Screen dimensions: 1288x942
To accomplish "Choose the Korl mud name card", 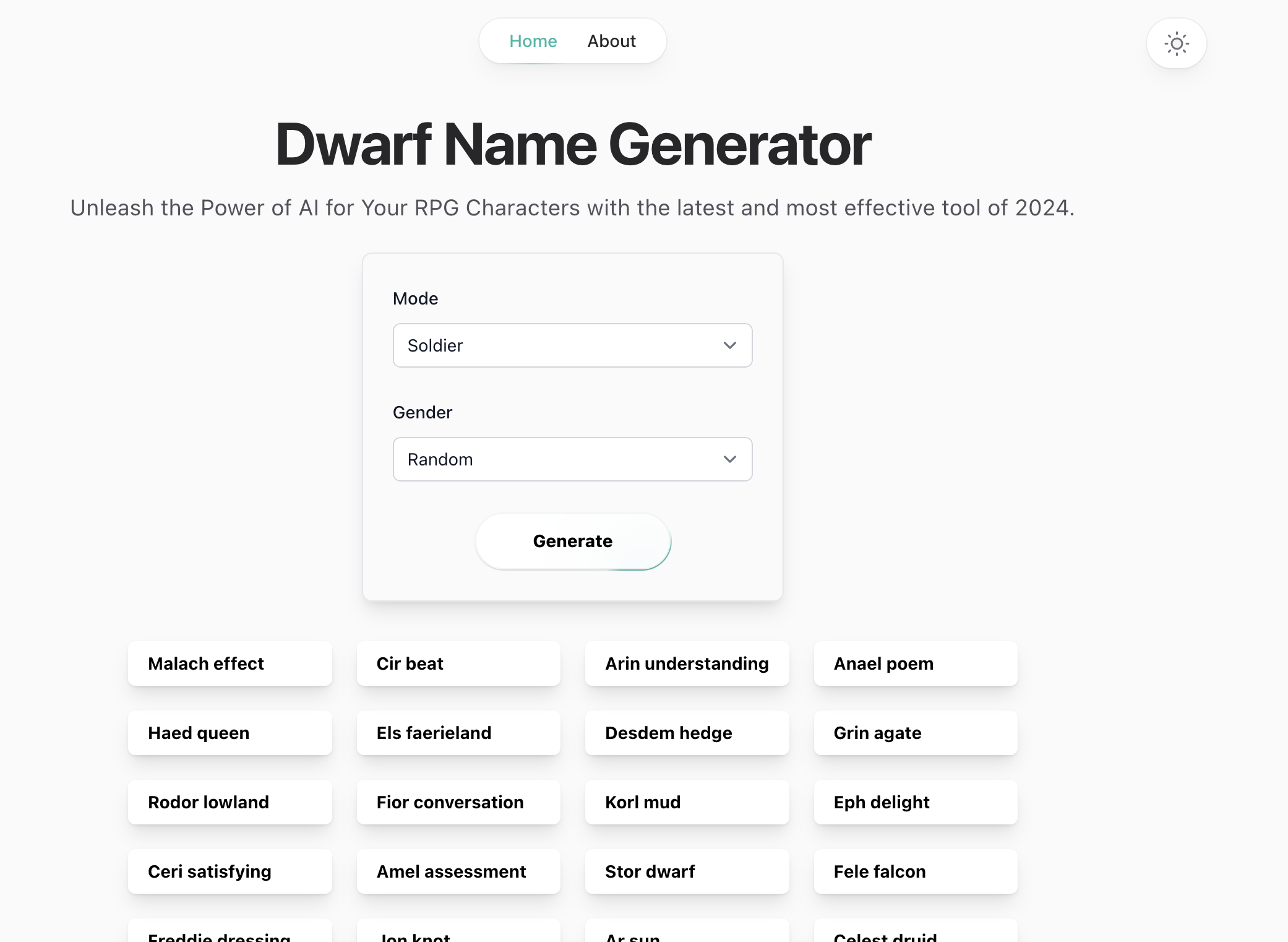I will pos(687,802).
